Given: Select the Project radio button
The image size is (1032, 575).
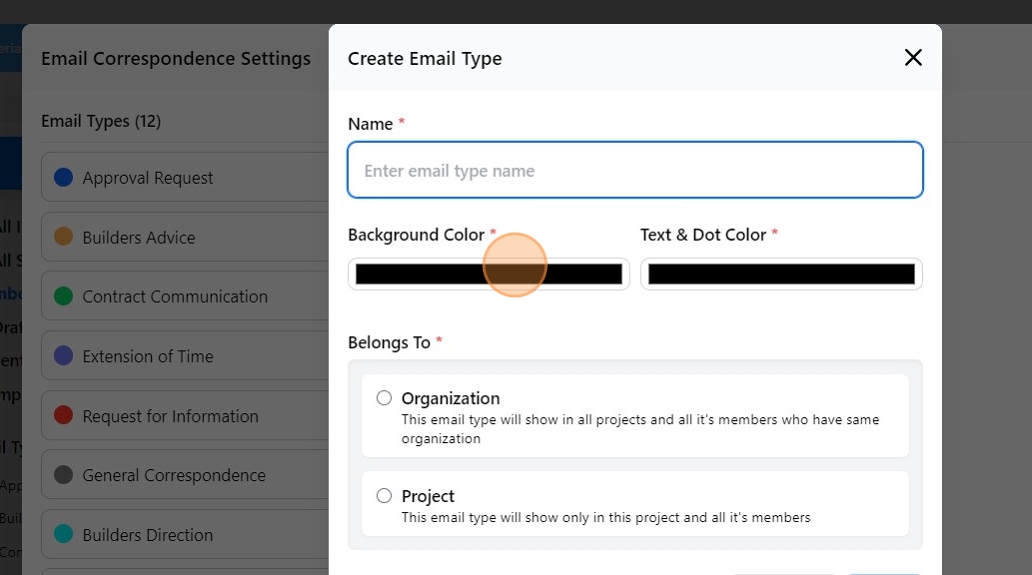Looking at the screenshot, I should coord(384,496).
